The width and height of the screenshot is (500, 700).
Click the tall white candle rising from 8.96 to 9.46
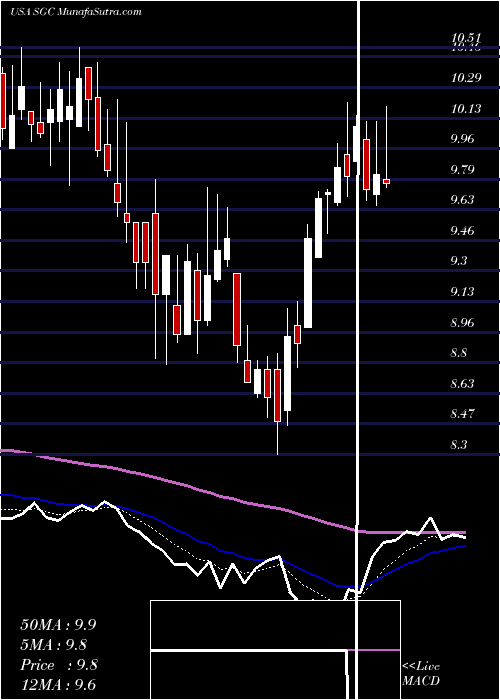[x=308, y=283]
